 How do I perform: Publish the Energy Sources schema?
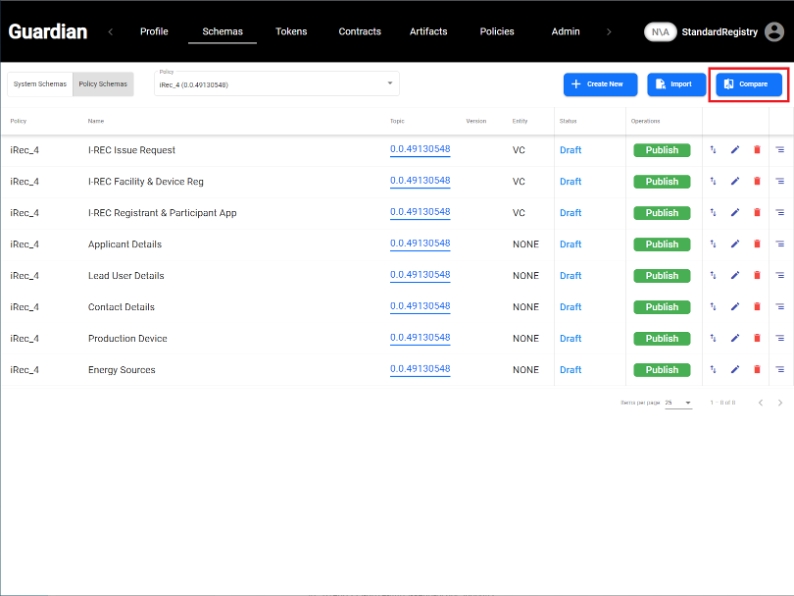tap(661, 370)
